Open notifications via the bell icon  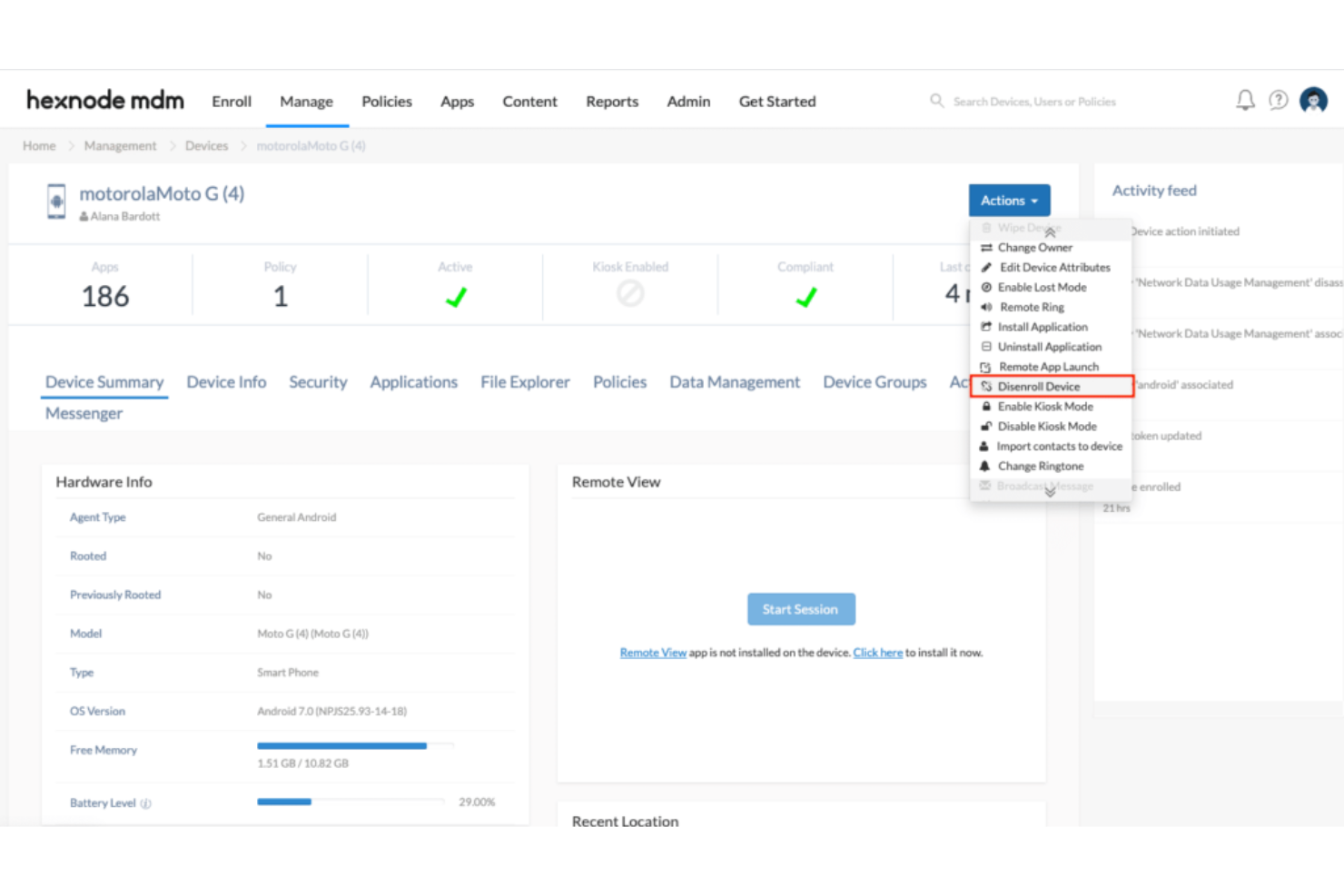click(1244, 100)
